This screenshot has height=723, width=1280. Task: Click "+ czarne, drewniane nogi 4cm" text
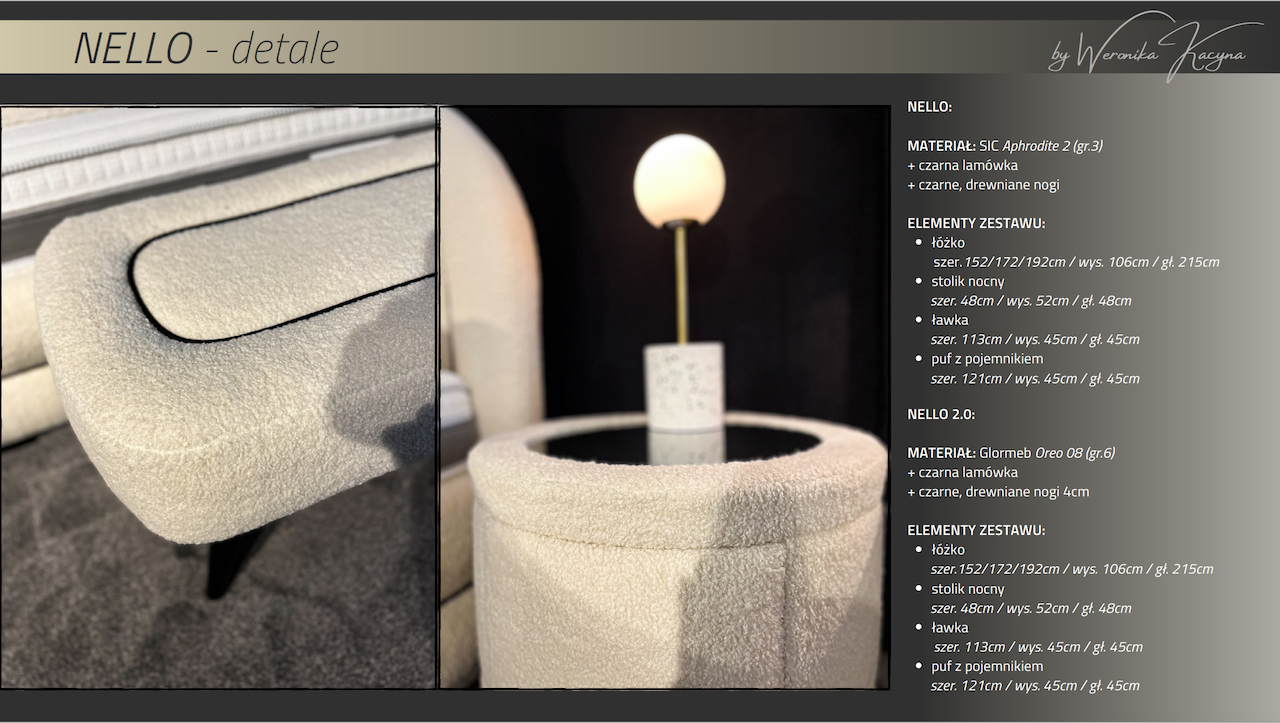point(998,492)
